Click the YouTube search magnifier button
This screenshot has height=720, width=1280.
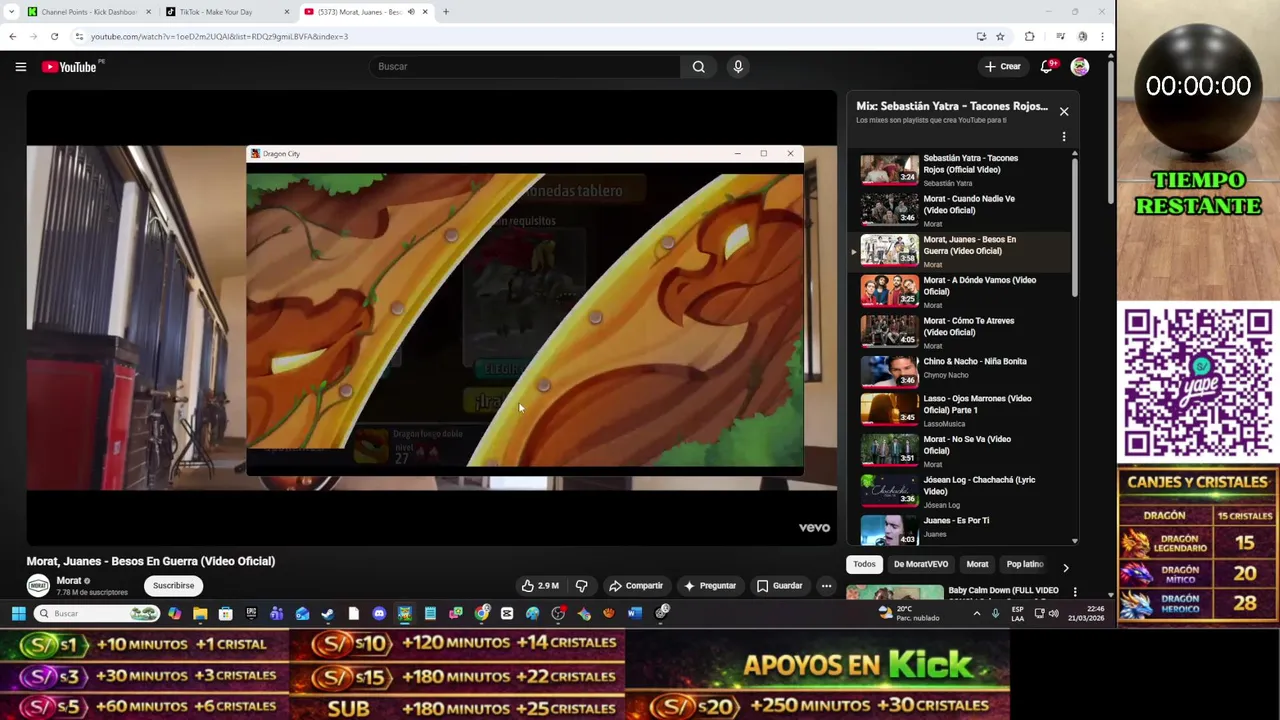click(x=699, y=67)
